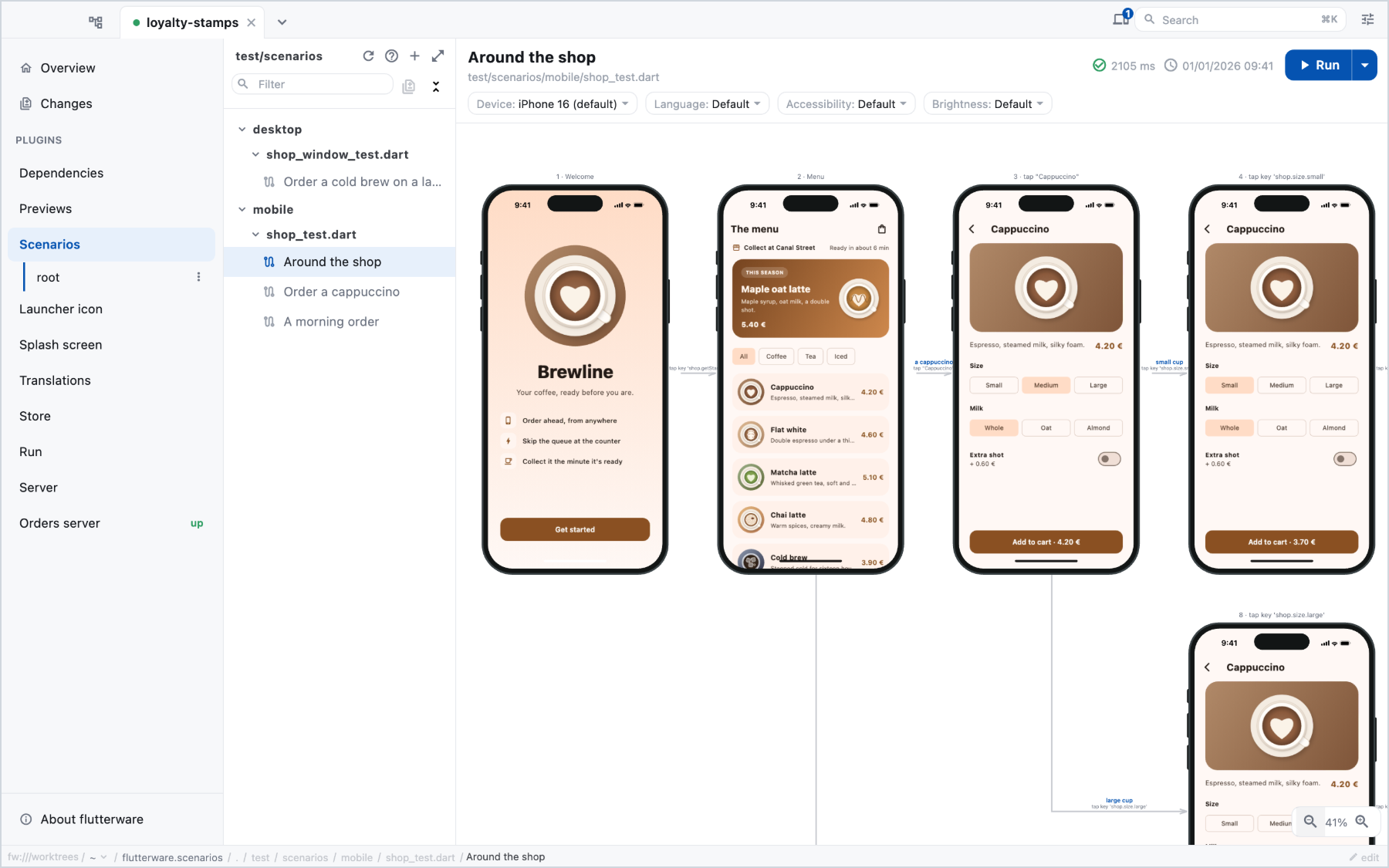
Task: Select the A morning order scenario
Action: 340,322
